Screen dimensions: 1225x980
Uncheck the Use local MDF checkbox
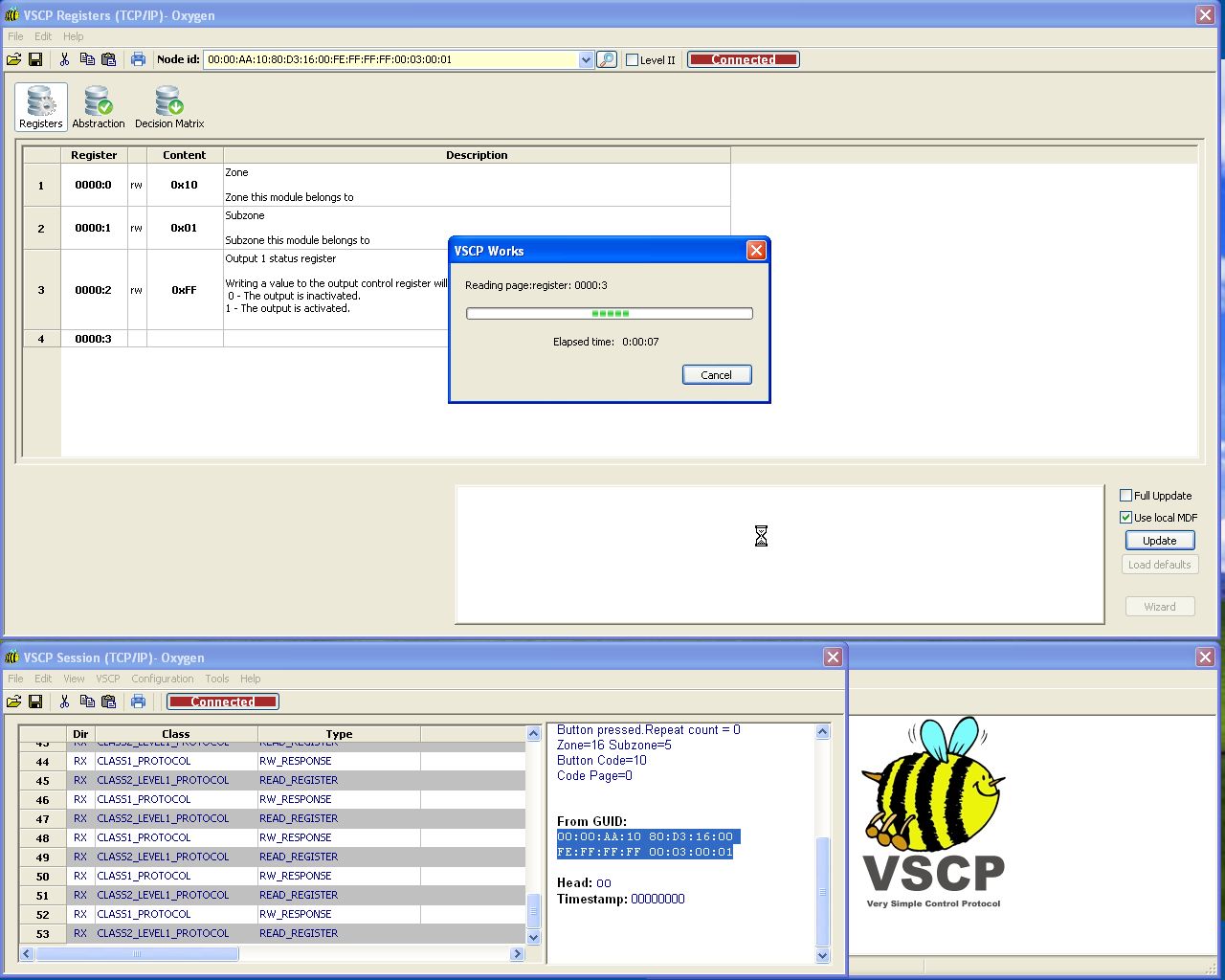[x=1126, y=518]
